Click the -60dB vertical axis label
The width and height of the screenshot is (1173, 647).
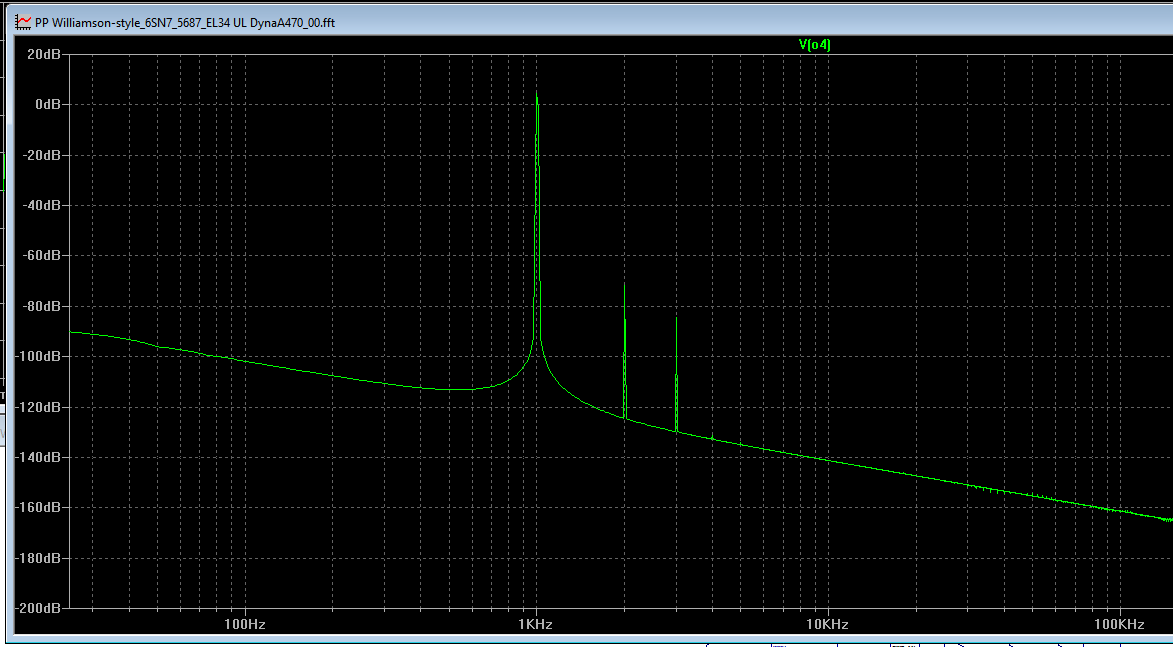(x=43, y=255)
